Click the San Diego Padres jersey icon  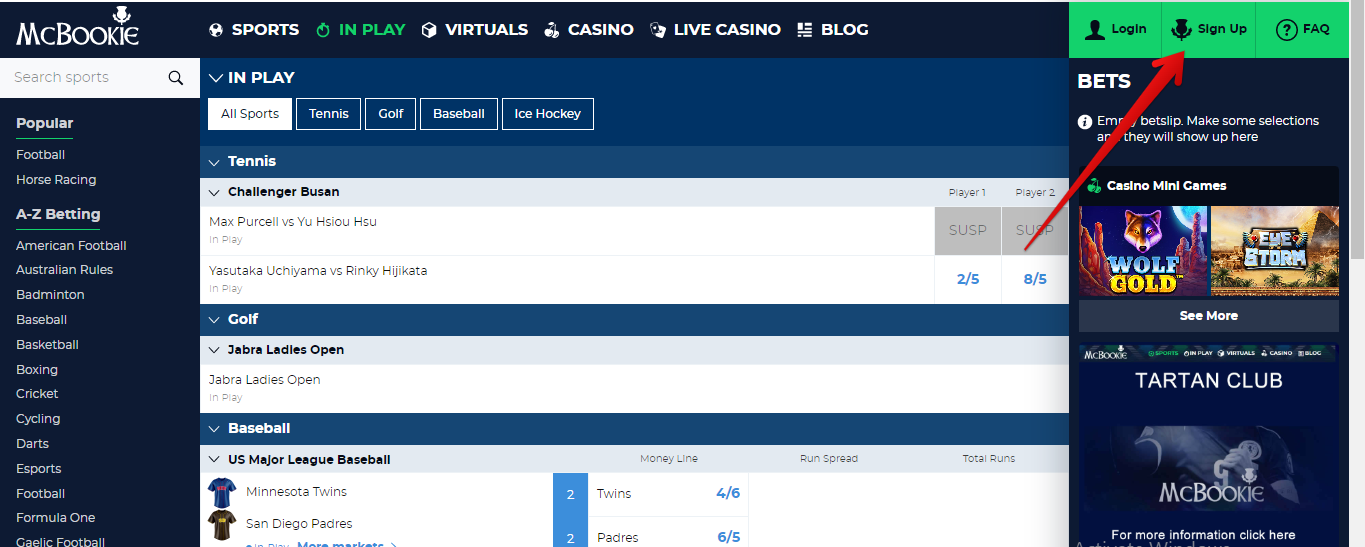pos(222,524)
